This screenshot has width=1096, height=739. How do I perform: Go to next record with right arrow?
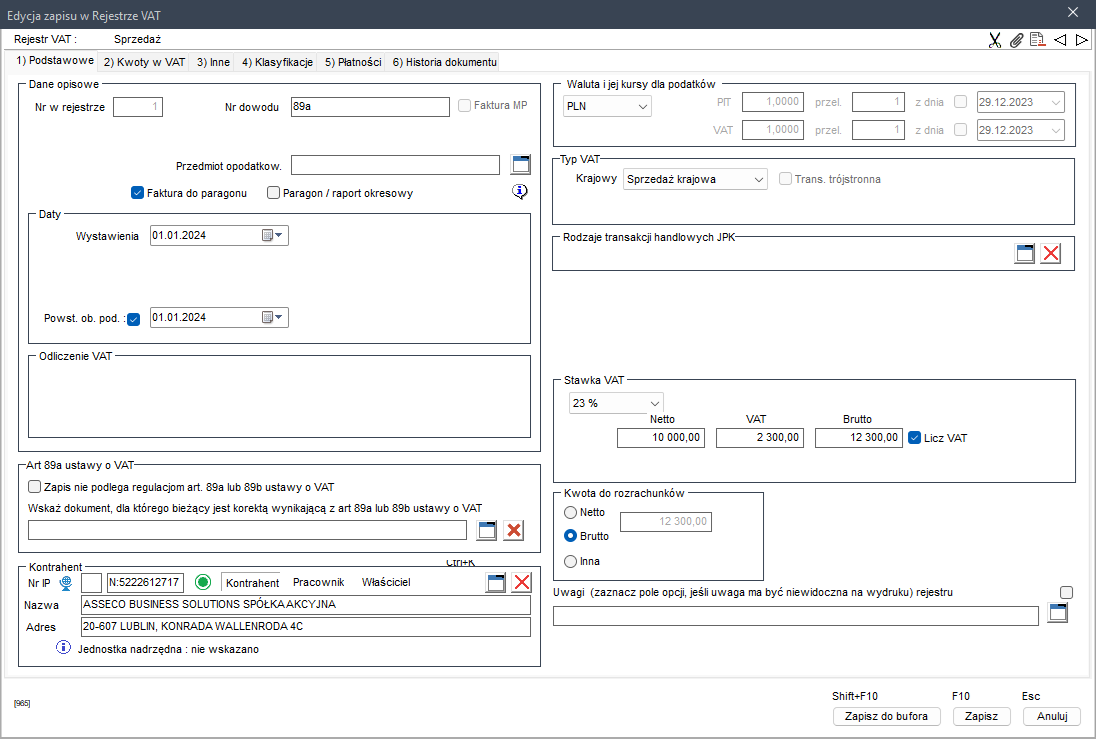point(1081,40)
